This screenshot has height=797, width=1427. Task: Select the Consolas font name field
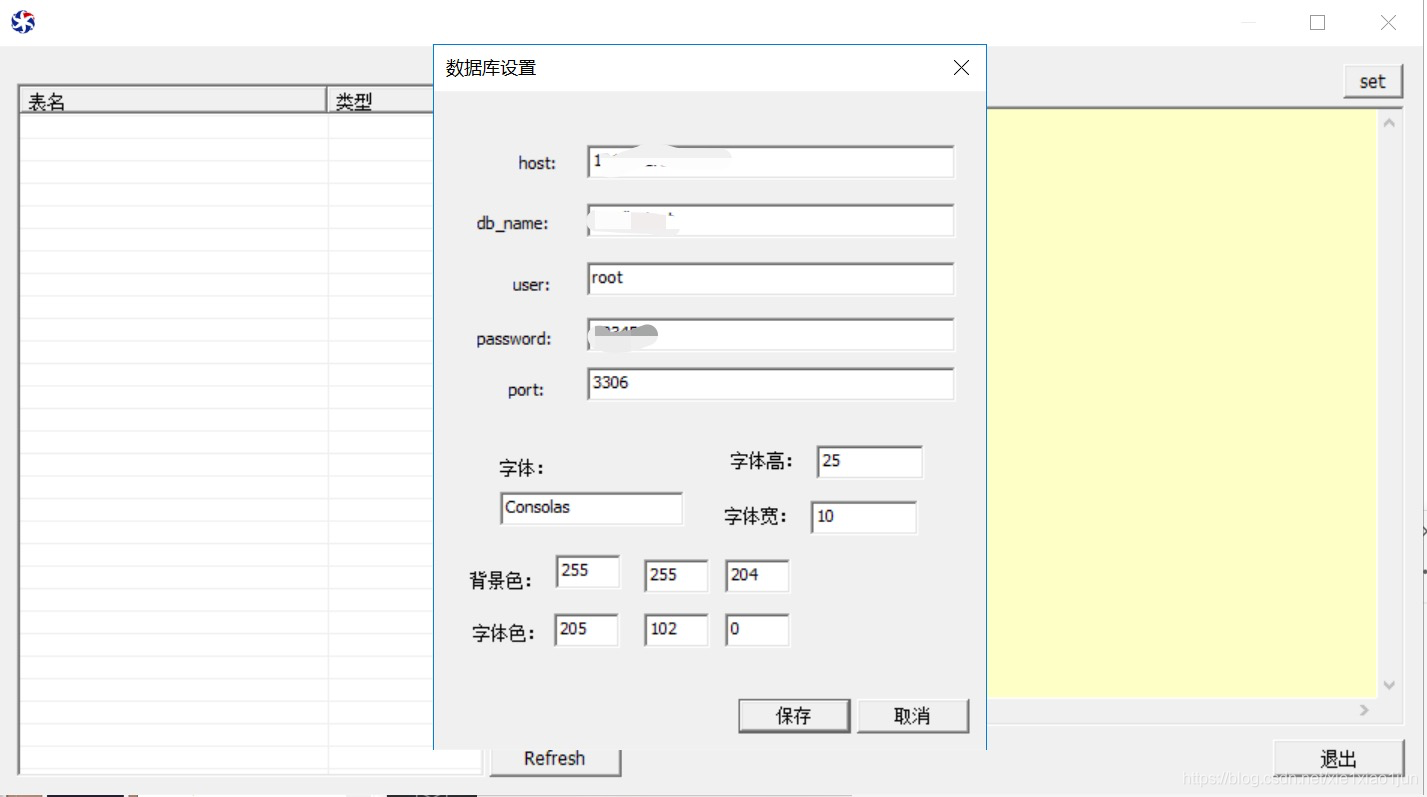590,508
